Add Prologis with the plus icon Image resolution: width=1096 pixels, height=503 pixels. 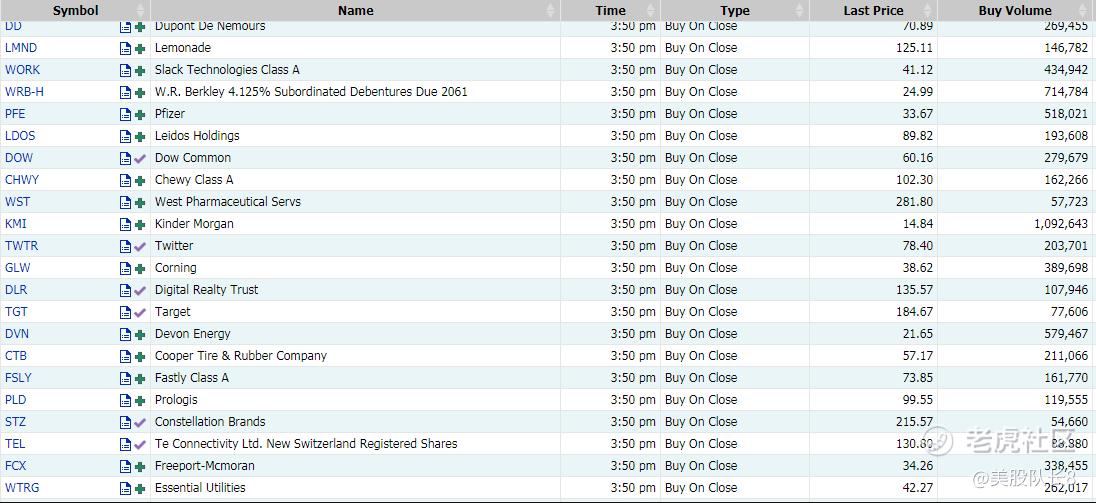[x=140, y=401]
